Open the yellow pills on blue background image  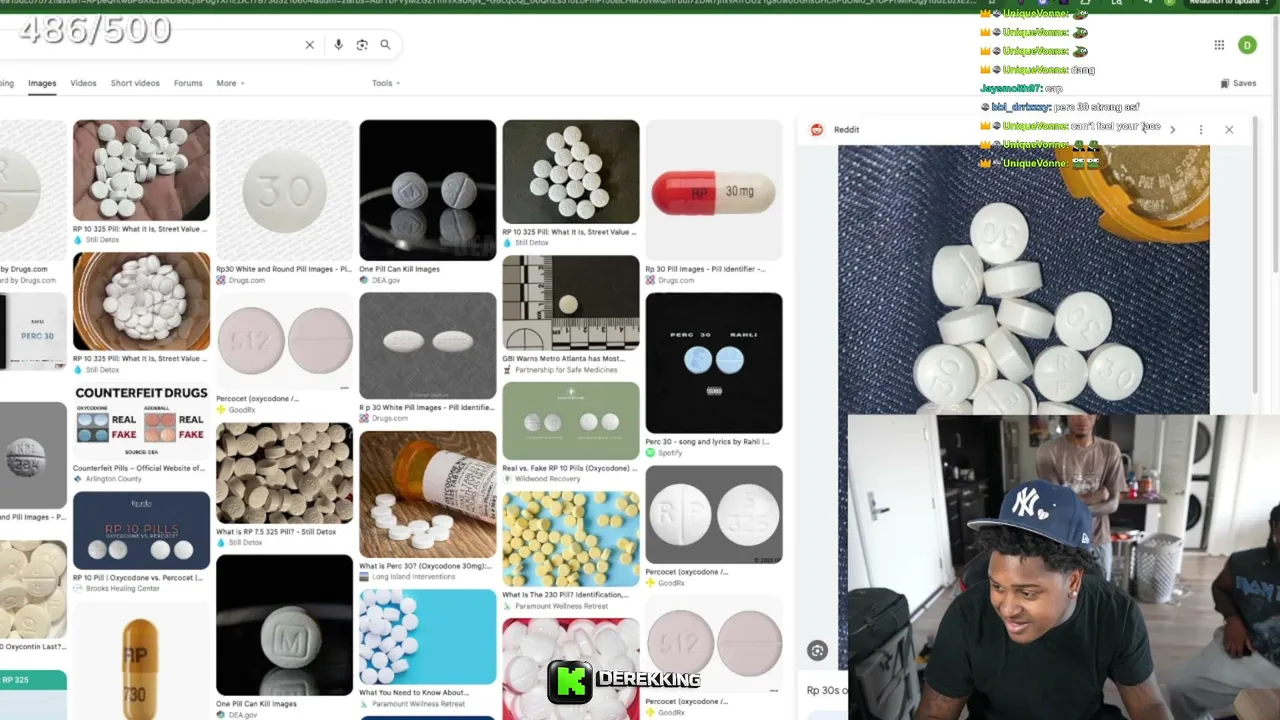(x=571, y=538)
